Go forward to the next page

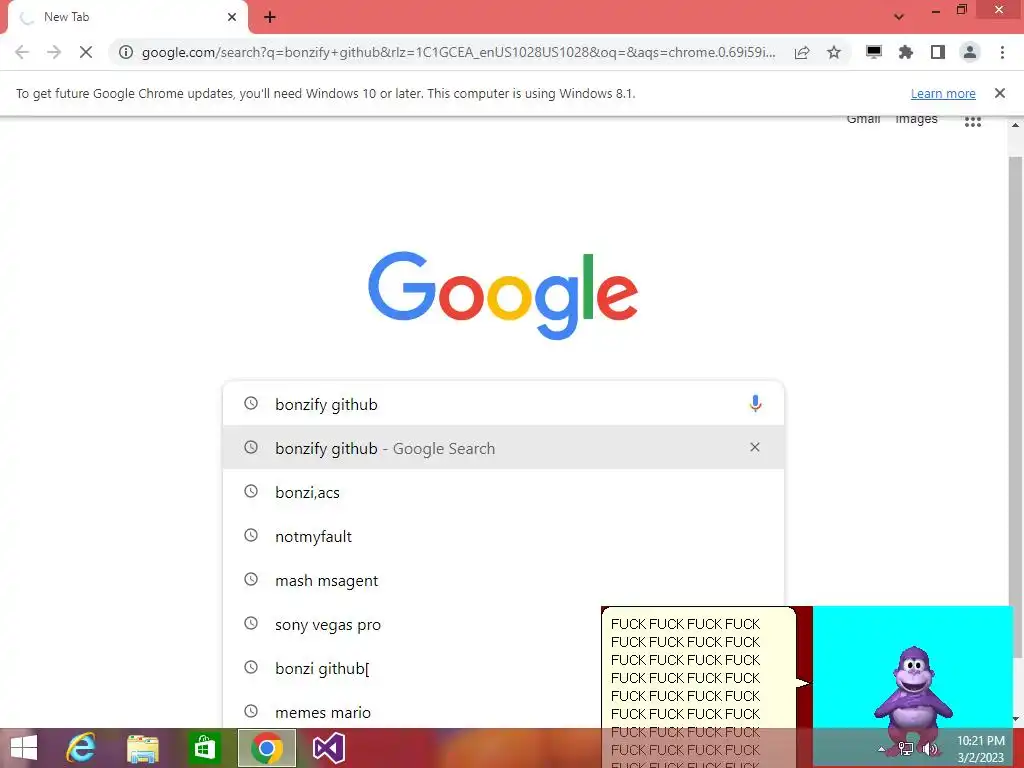coord(54,52)
